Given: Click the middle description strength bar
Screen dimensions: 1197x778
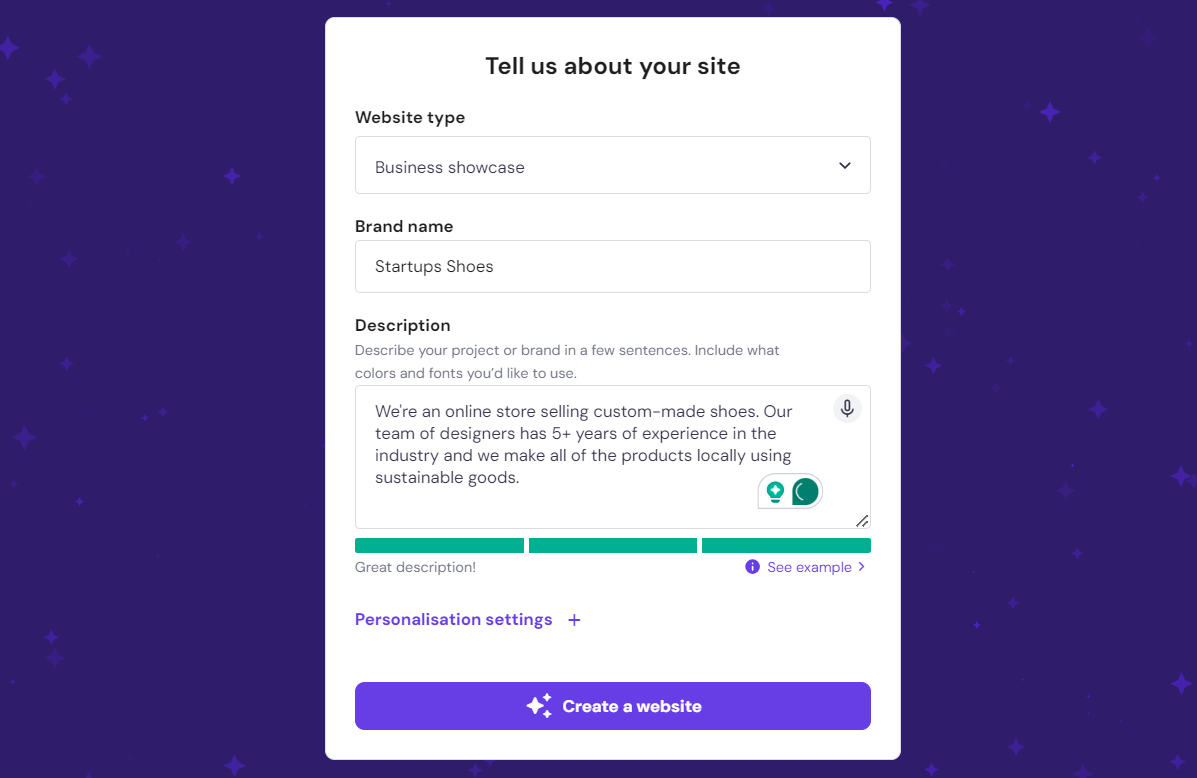Looking at the screenshot, I should 612,545.
